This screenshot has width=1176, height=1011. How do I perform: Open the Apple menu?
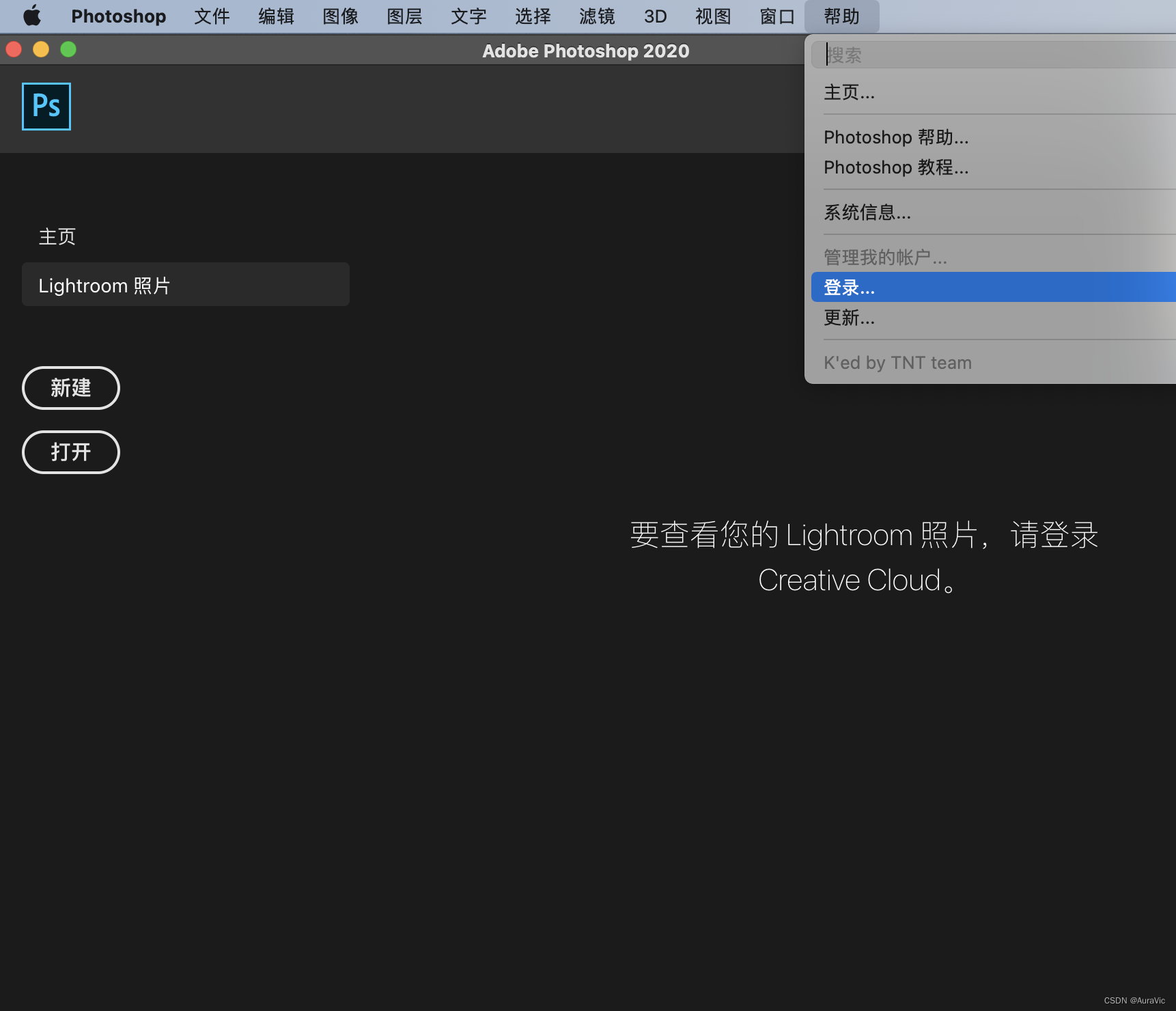(x=32, y=16)
